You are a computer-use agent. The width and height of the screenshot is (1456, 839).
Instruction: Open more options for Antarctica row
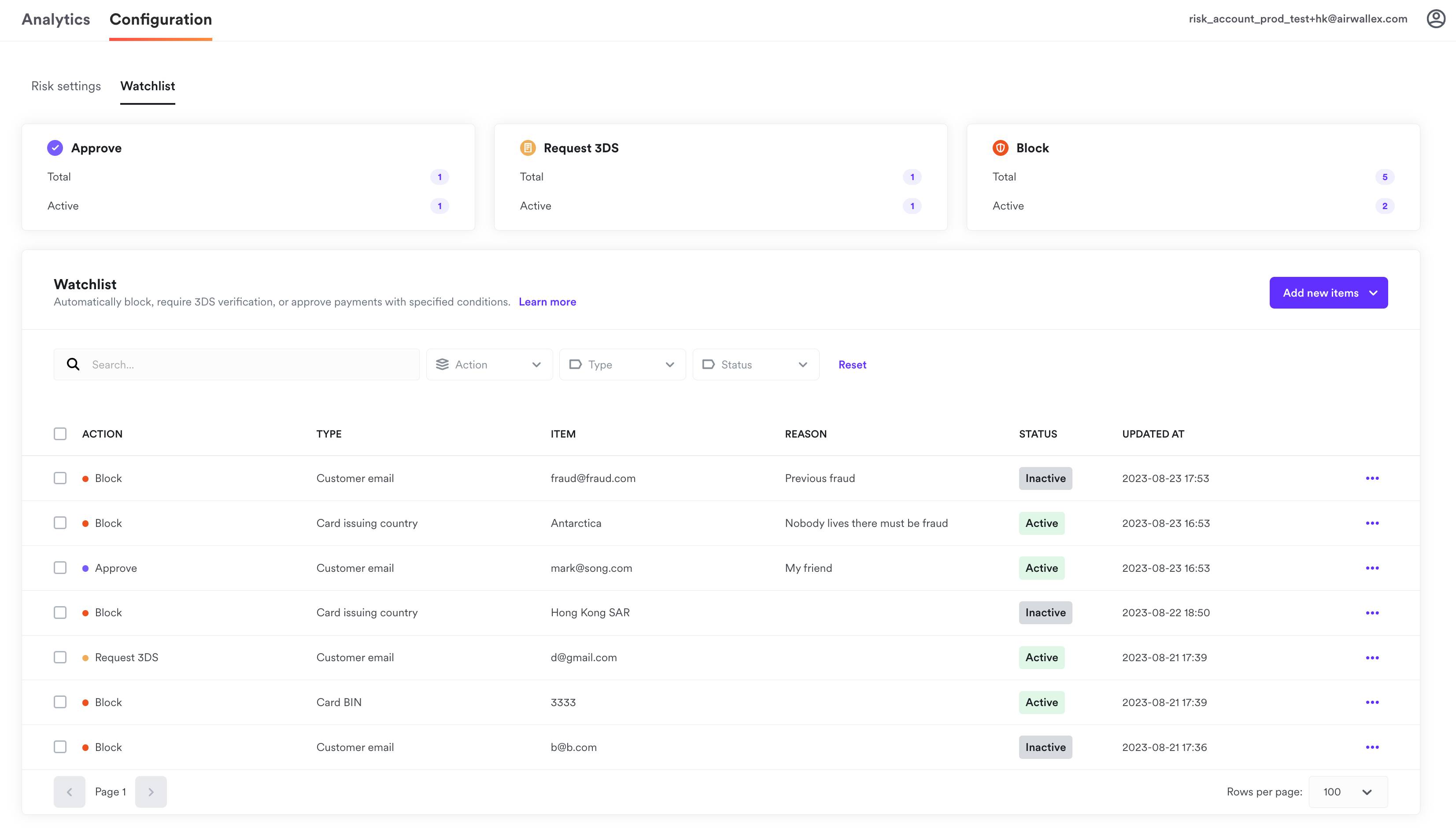tap(1372, 523)
